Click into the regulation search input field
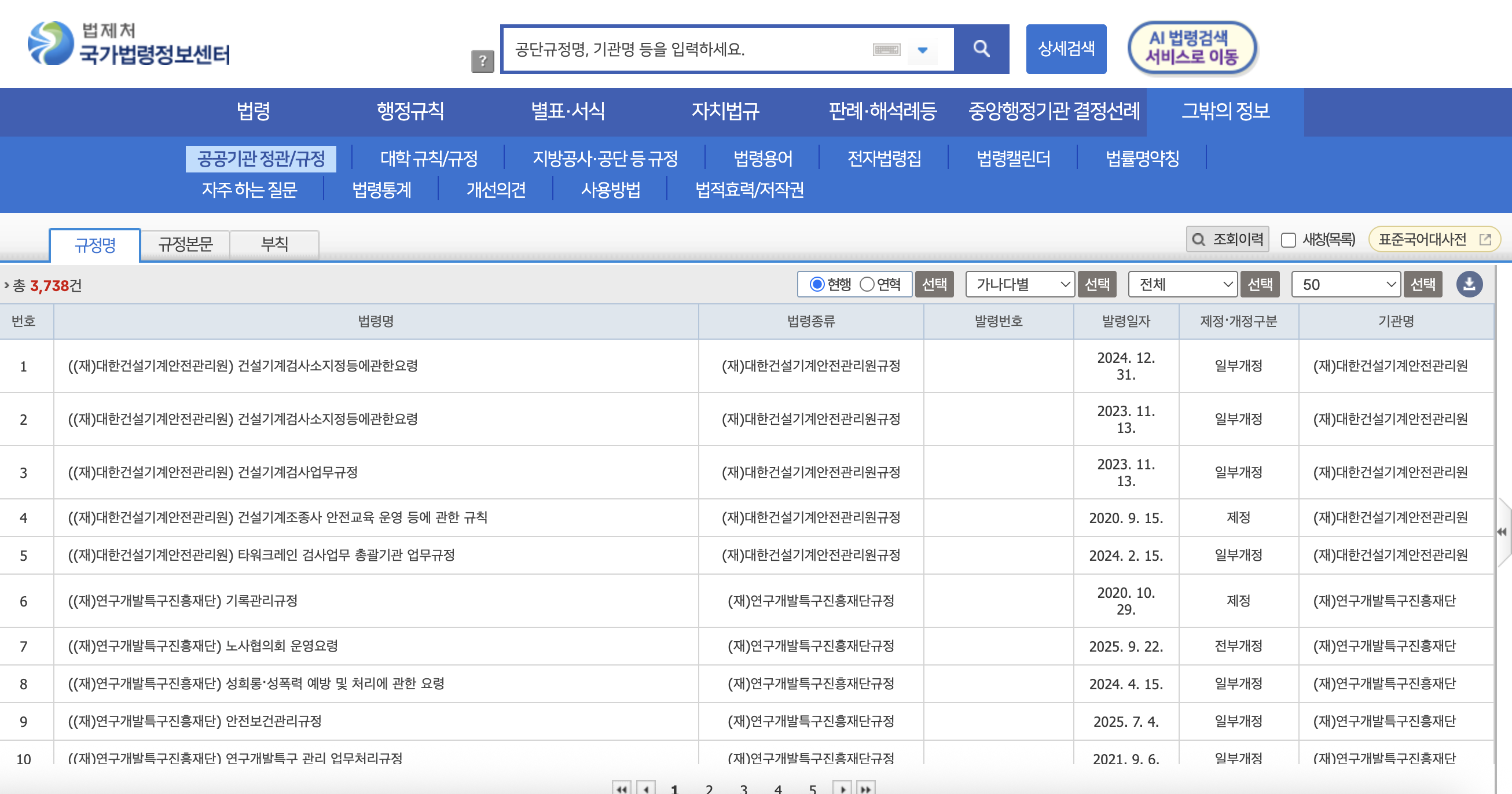Image resolution: width=1512 pixels, height=794 pixels. 687,50
